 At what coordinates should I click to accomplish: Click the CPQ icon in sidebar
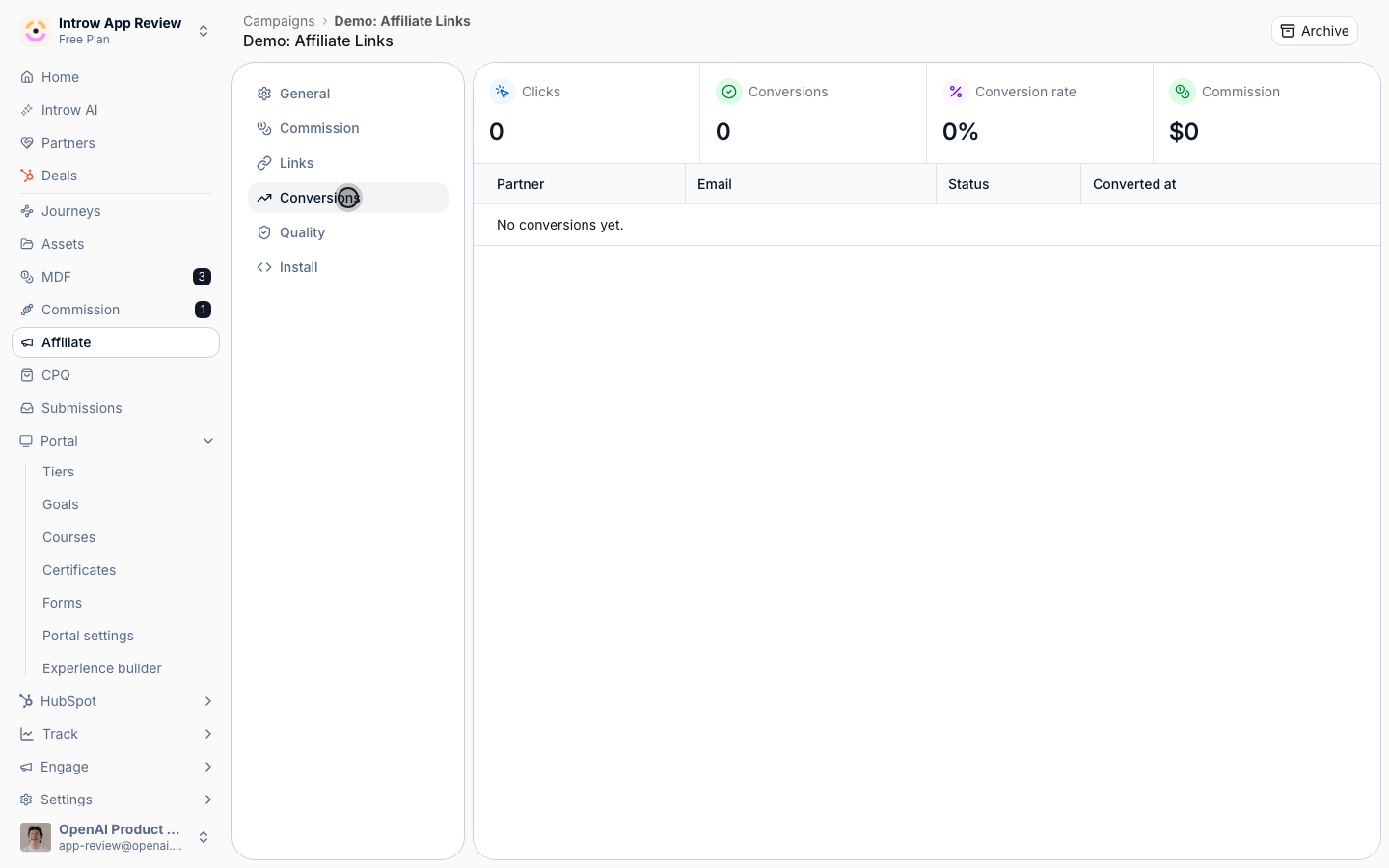[x=27, y=375]
